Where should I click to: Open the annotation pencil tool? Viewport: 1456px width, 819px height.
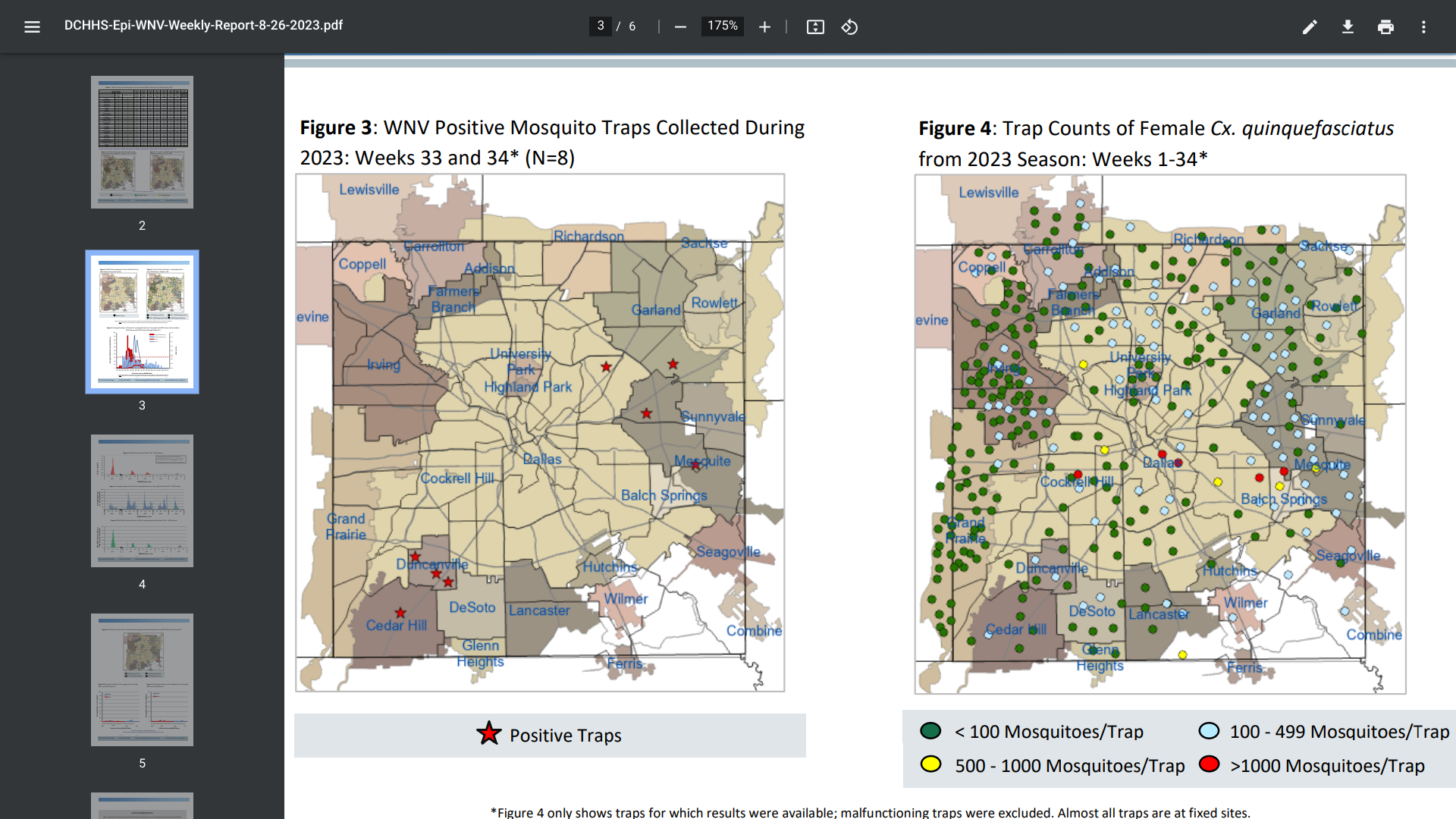(1310, 27)
